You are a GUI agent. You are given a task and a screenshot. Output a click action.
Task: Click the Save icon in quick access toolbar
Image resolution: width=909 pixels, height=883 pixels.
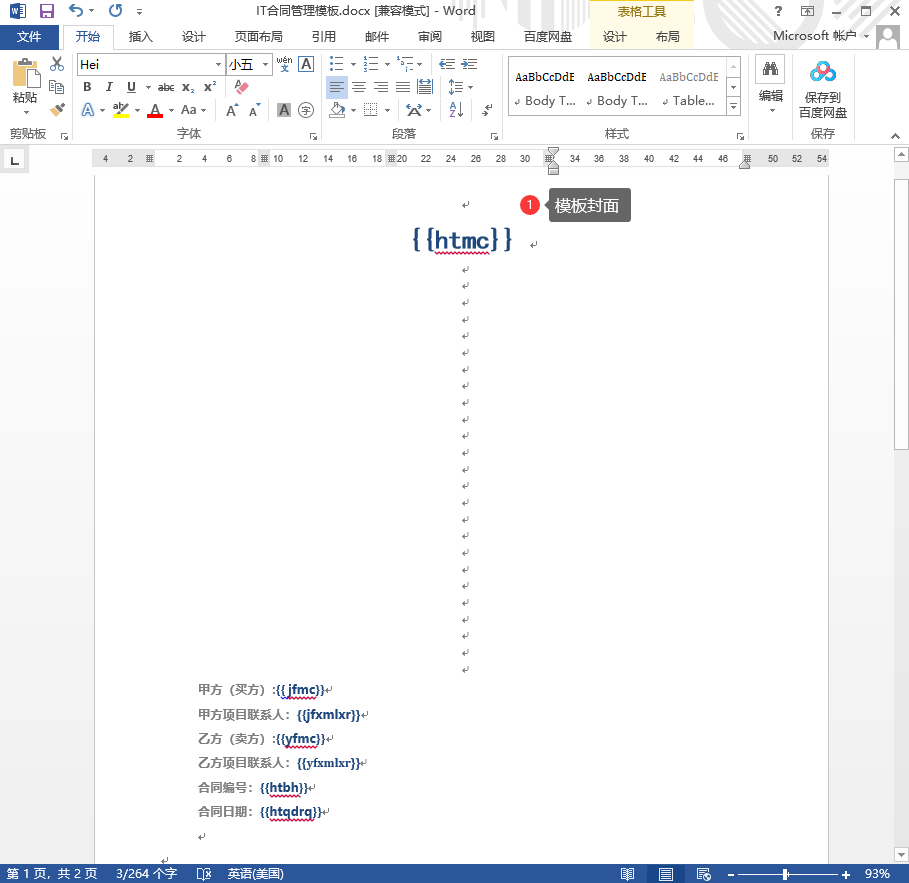(46, 11)
